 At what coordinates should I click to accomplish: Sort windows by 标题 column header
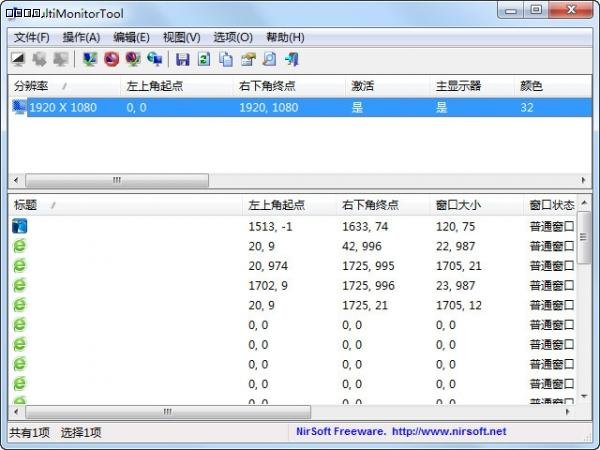click(125, 205)
